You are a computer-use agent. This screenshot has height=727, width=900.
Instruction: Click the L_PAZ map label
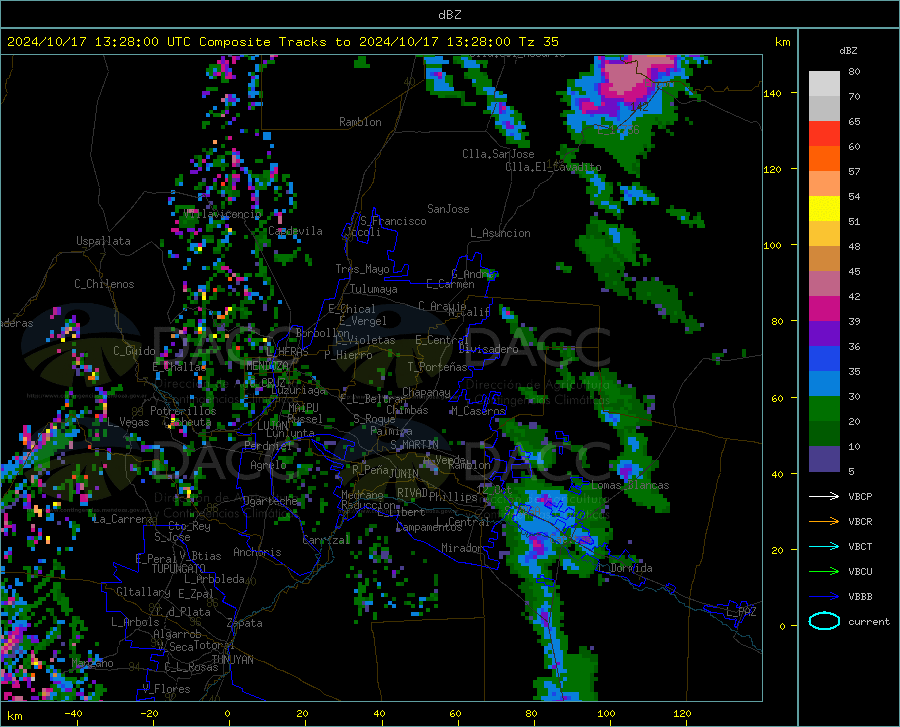tap(741, 612)
